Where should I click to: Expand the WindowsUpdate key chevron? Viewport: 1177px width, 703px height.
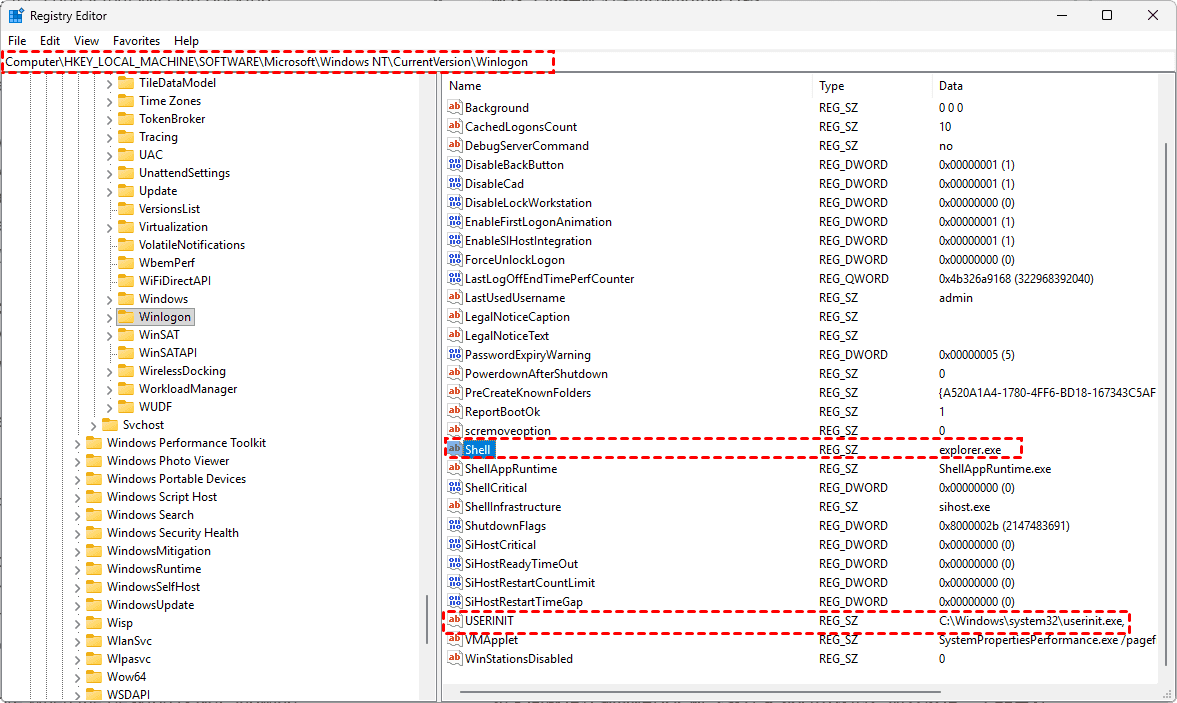click(x=78, y=605)
